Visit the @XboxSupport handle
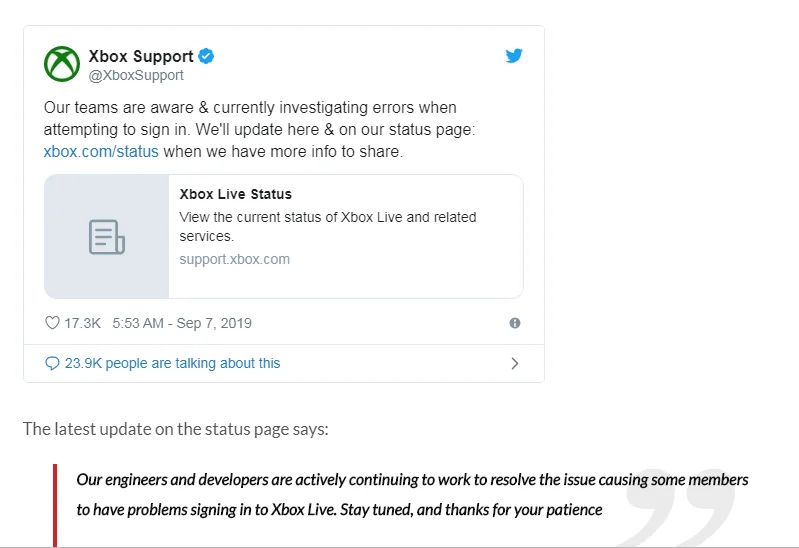The height and width of the screenshot is (548, 799). click(136, 75)
